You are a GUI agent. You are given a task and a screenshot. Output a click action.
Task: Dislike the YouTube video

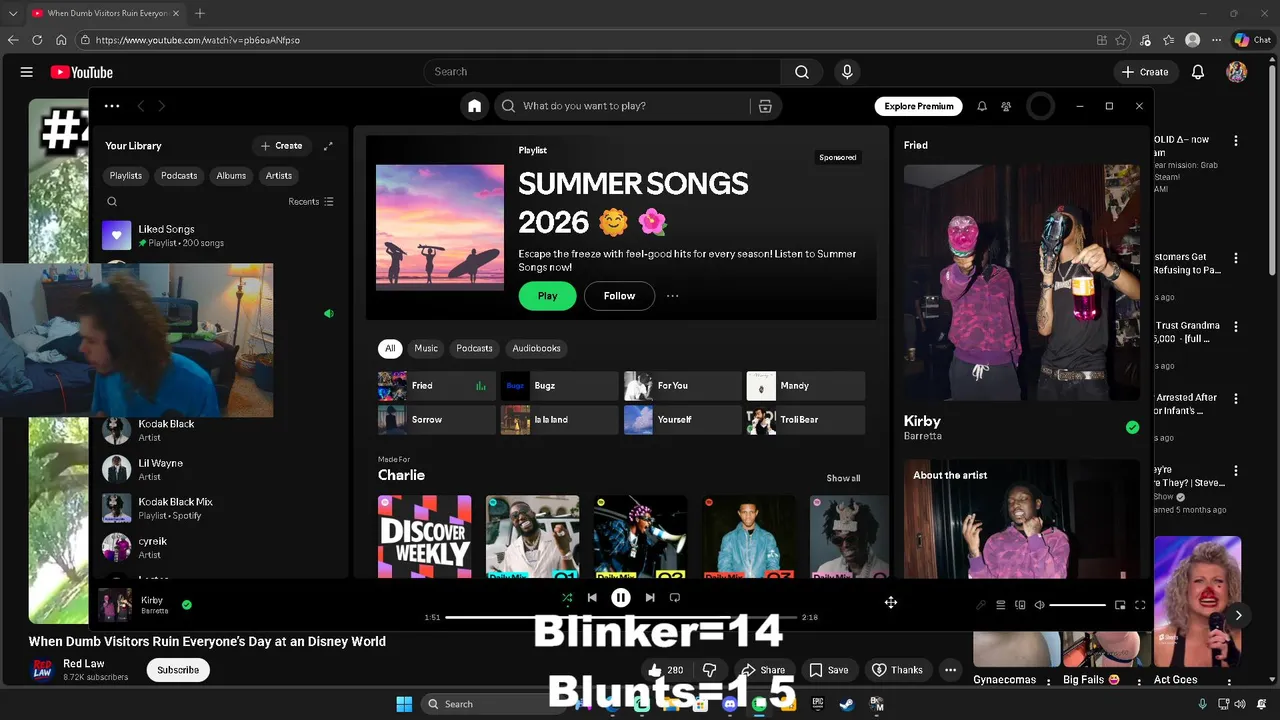(709, 670)
